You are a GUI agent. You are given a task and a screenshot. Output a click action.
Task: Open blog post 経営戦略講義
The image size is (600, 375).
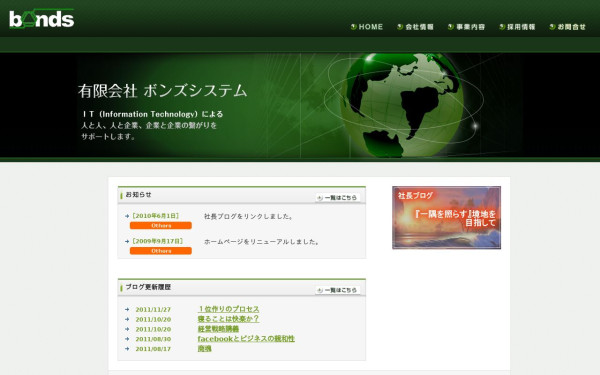click(x=218, y=329)
